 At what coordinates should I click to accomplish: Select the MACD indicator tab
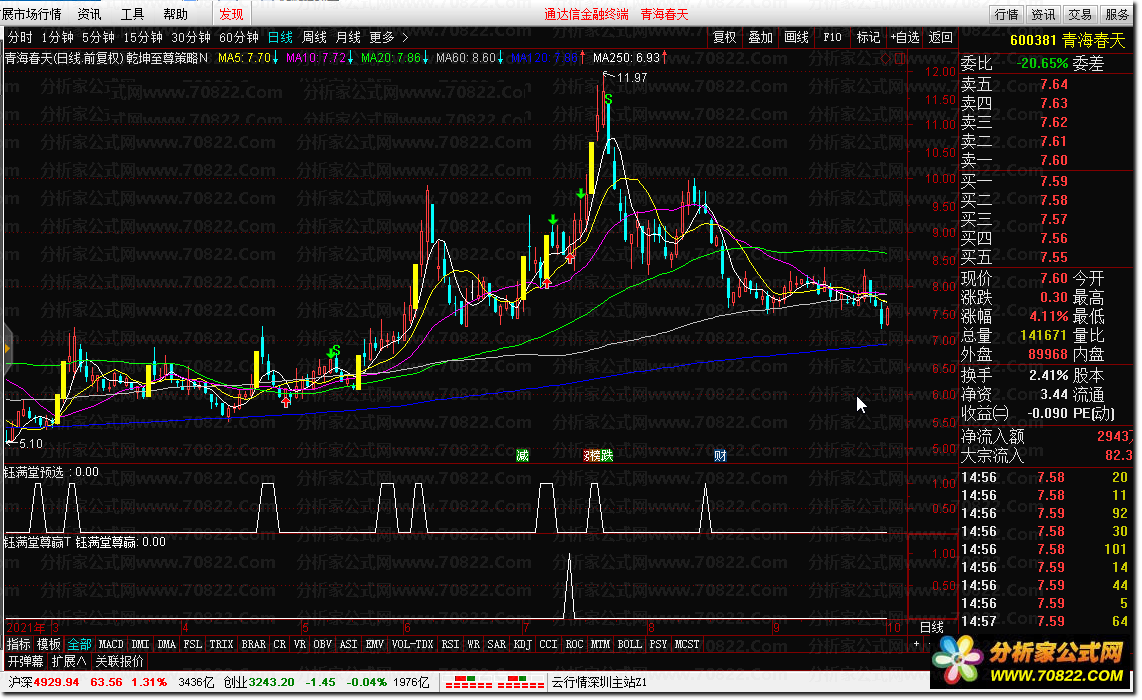pos(111,644)
